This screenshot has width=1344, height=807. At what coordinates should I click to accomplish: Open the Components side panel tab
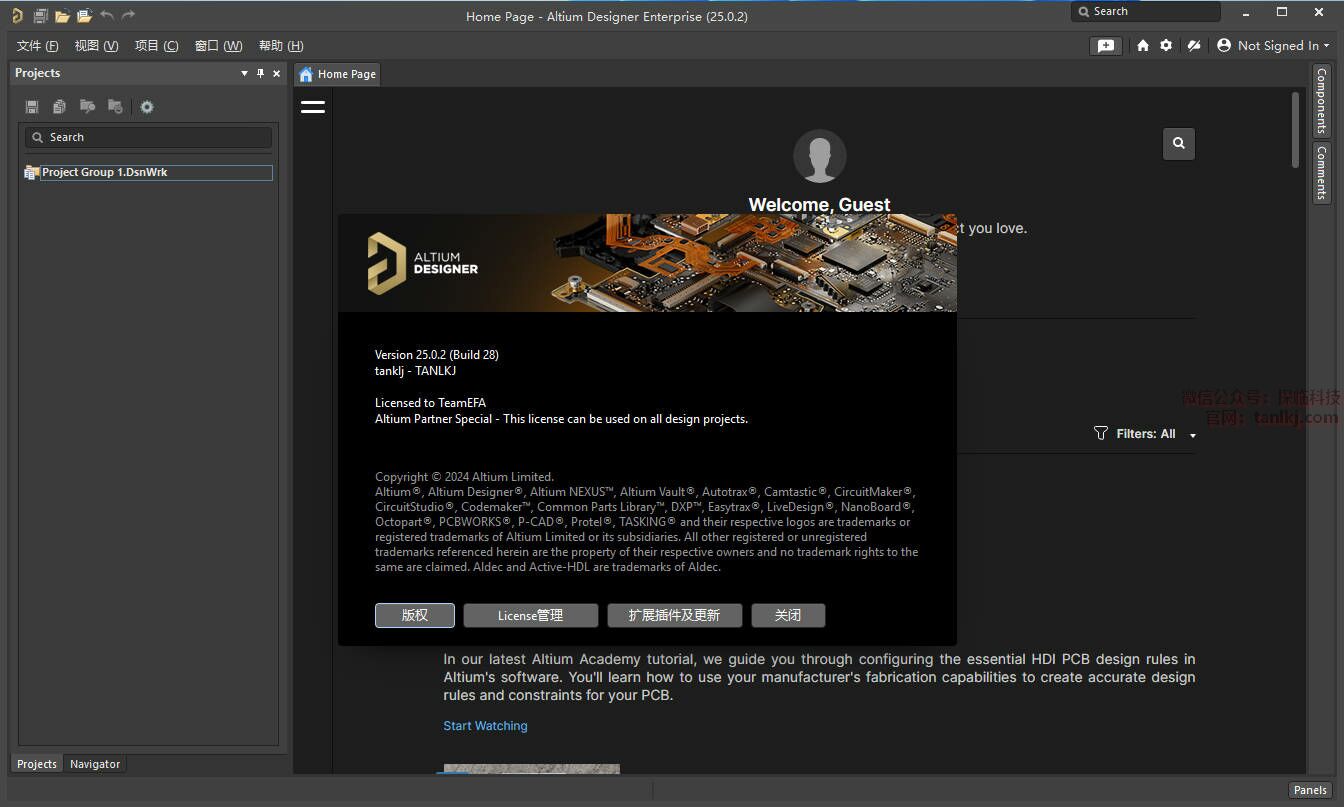[x=1321, y=101]
